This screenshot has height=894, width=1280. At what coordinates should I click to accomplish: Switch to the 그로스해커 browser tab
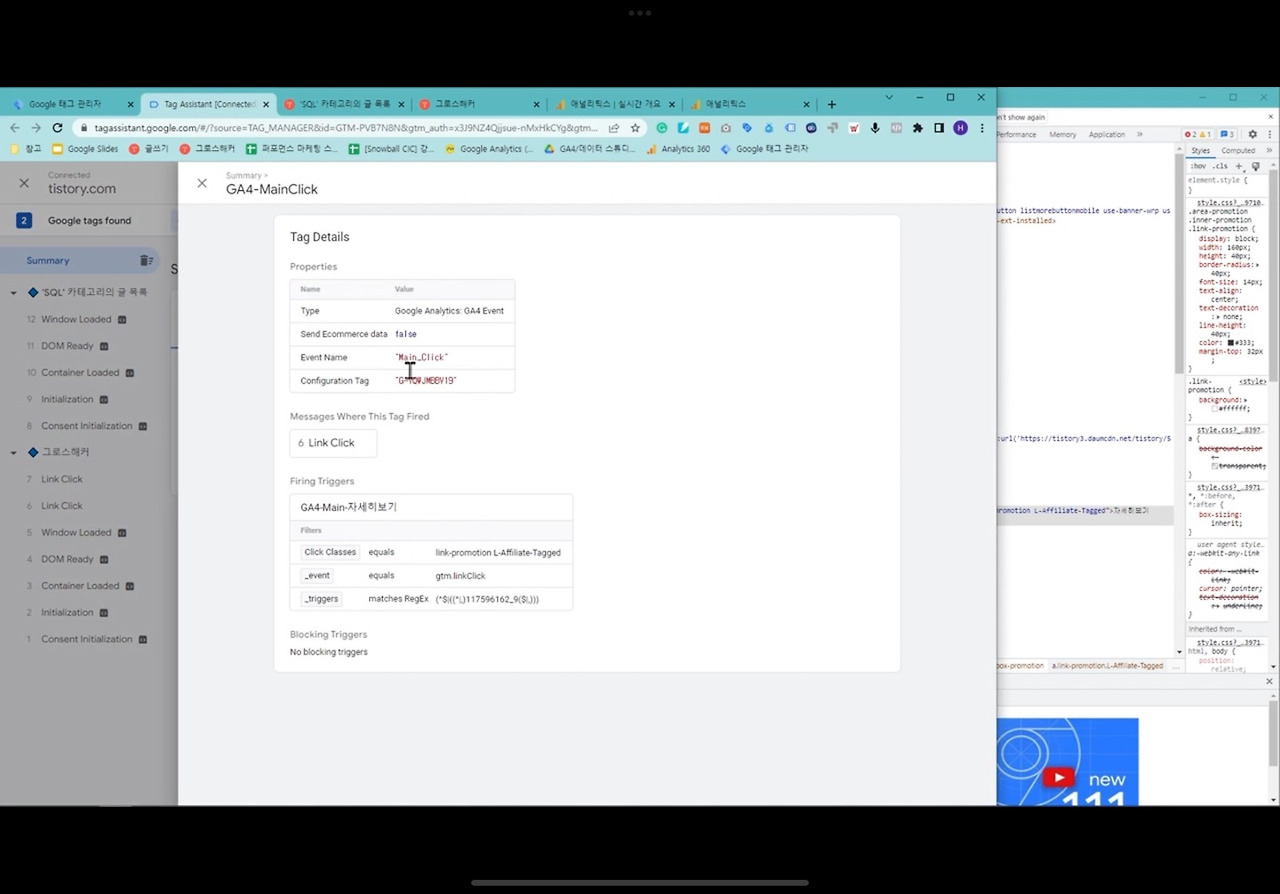coord(479,104)
